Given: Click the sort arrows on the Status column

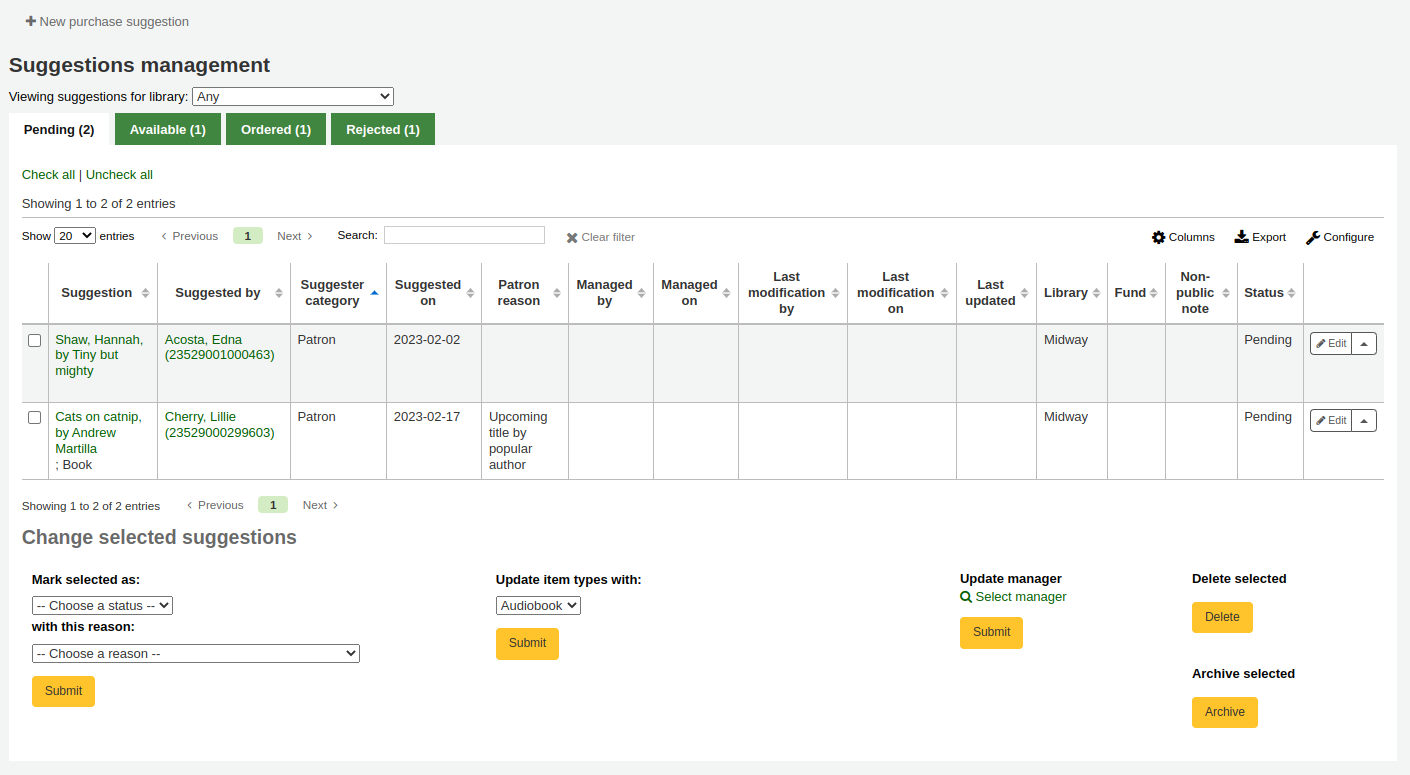Looking at the screenshot, I should tap(1292, 292).
